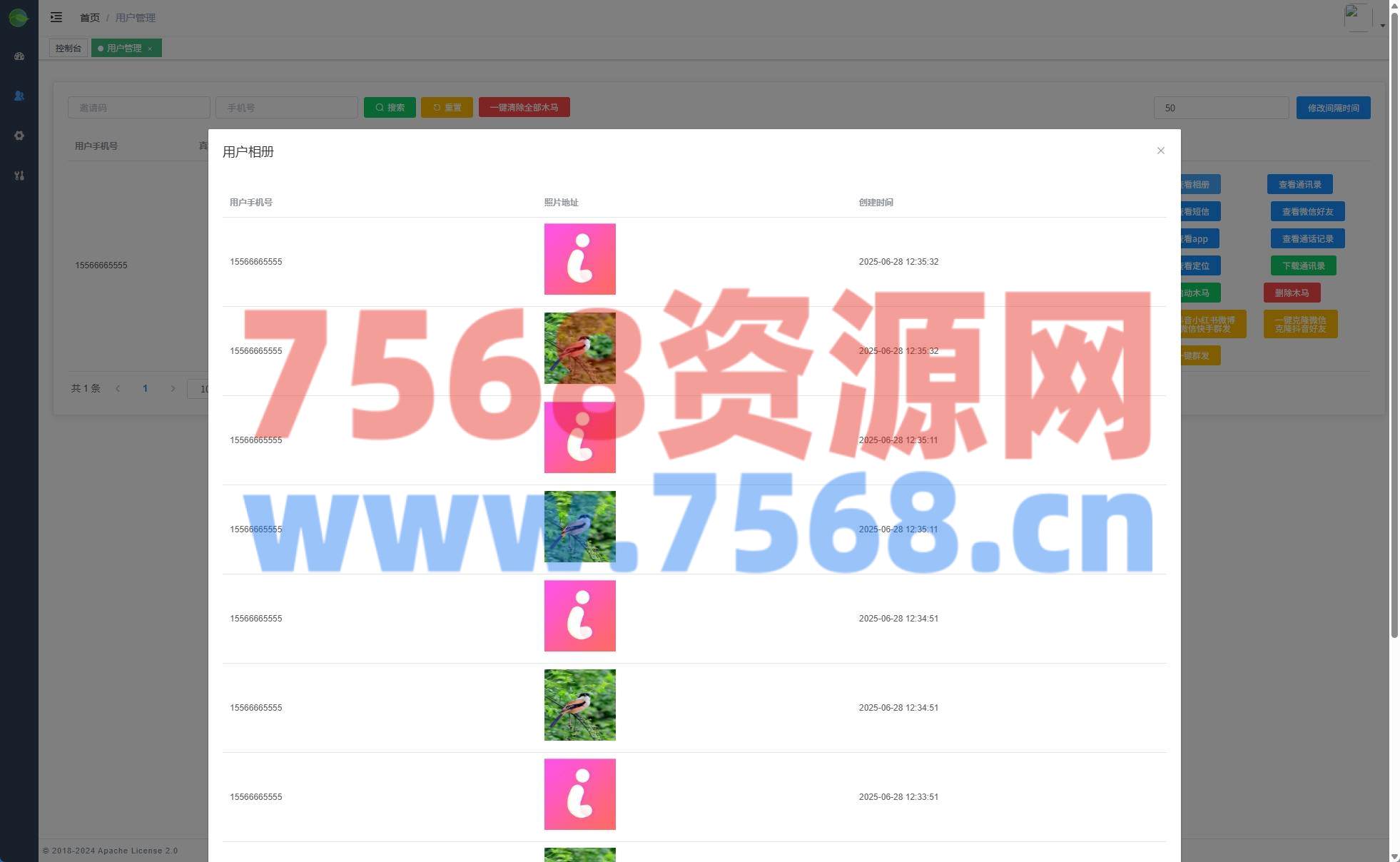Open pink icon photo dated 12:35:32
Viewport: 1400px width, 862px height.
click(579, 259)
